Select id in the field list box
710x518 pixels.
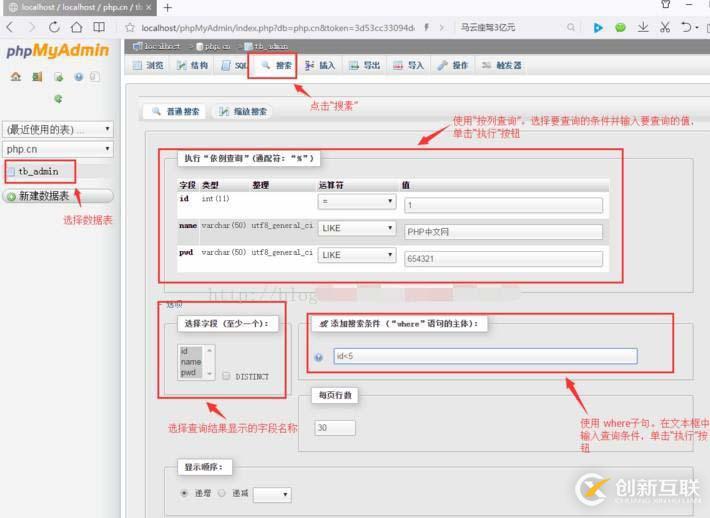[x=191, y=351]
